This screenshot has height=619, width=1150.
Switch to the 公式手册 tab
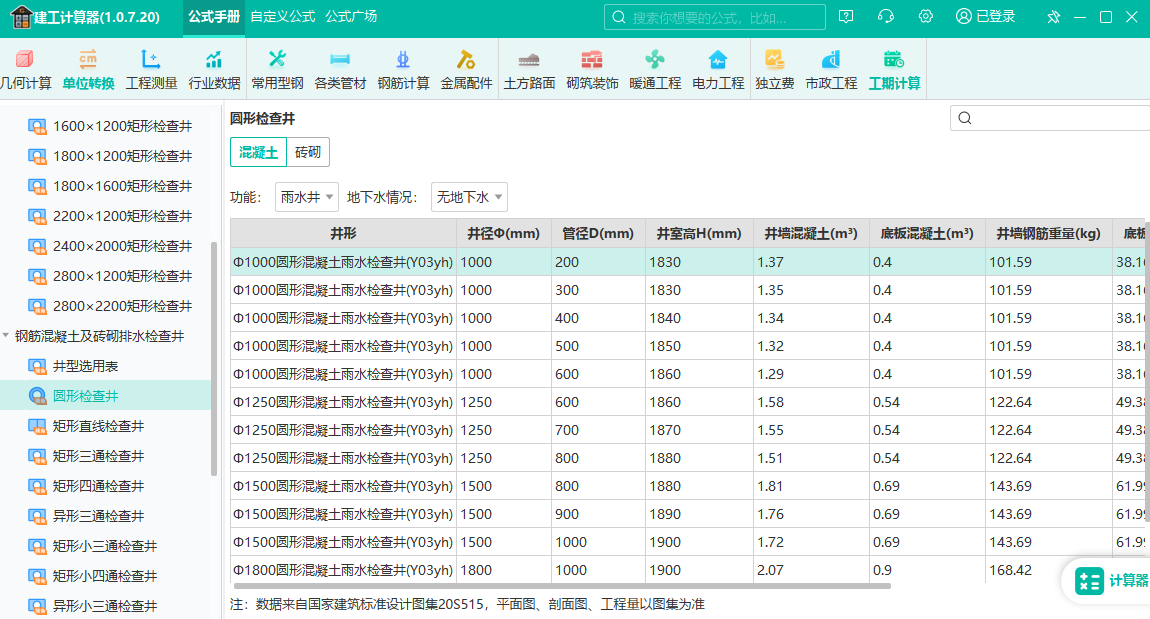click(213, 16)
